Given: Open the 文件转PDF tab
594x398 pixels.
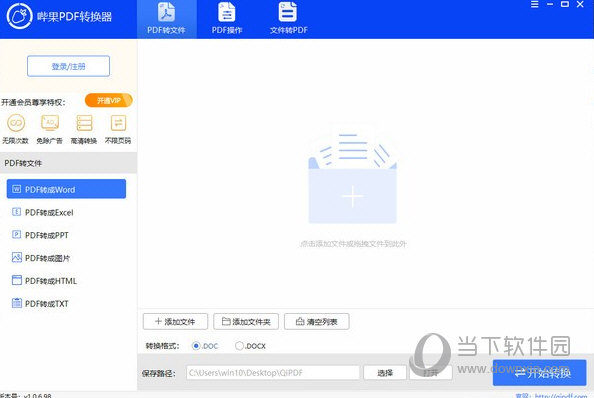Looking at the screenshot, I should point(288,19).
